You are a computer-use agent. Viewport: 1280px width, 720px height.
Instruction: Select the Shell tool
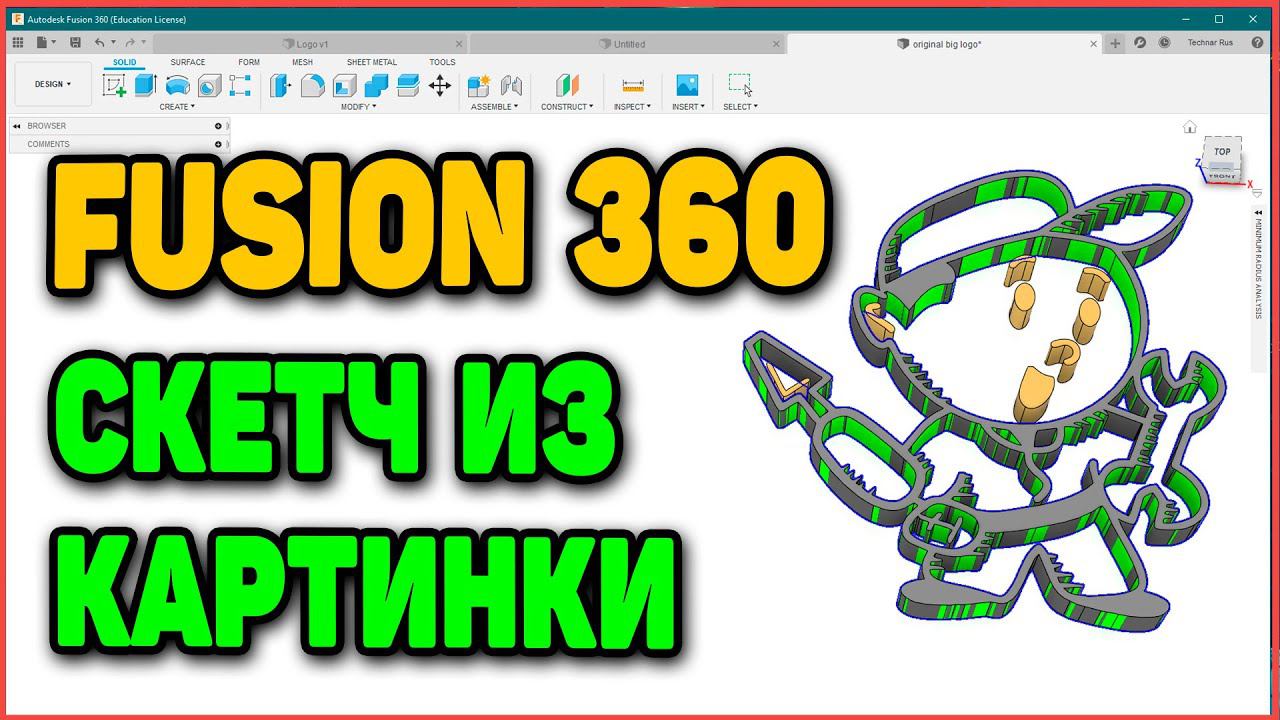[344, 85]
